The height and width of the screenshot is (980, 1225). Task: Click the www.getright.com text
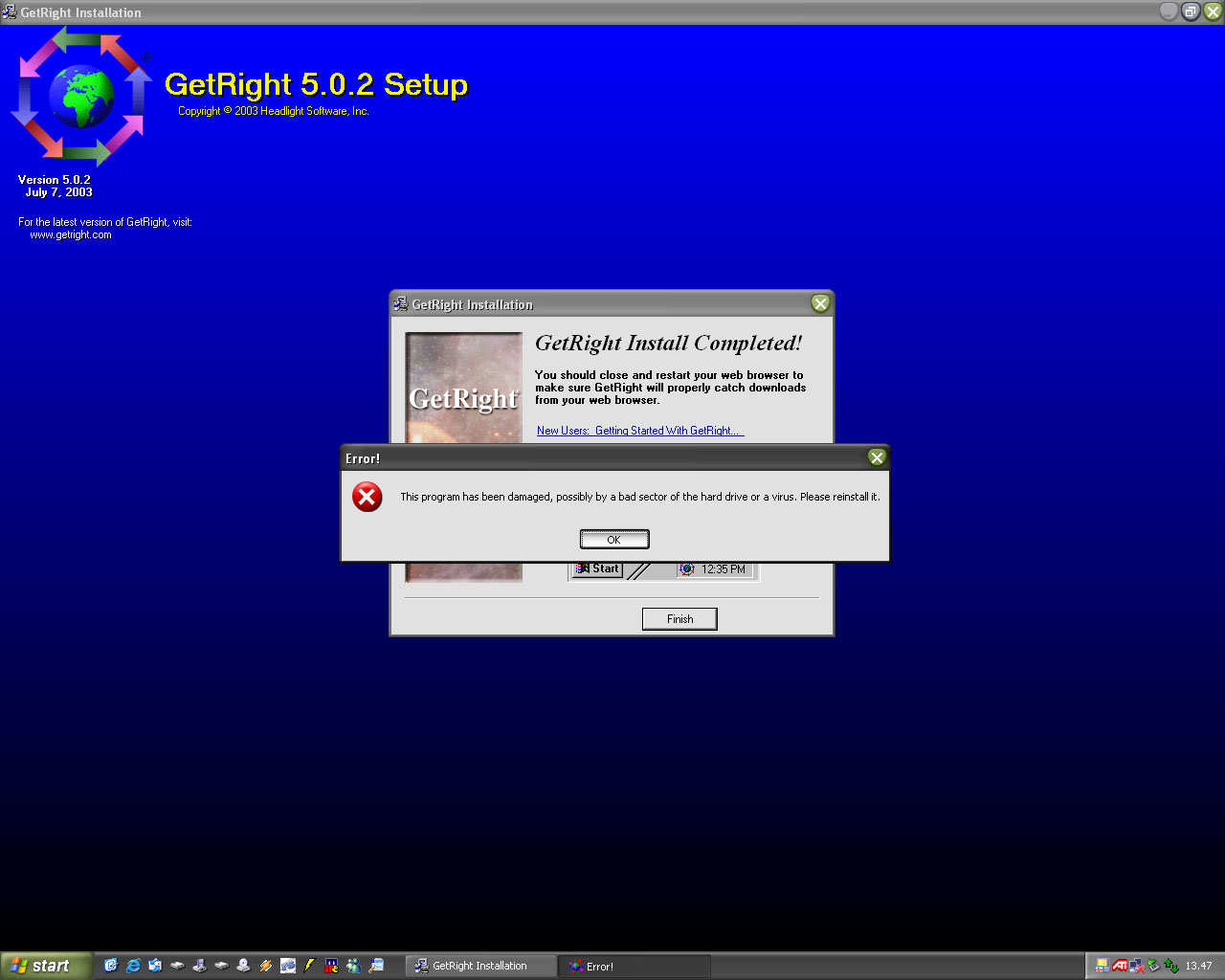coord(71,235)
